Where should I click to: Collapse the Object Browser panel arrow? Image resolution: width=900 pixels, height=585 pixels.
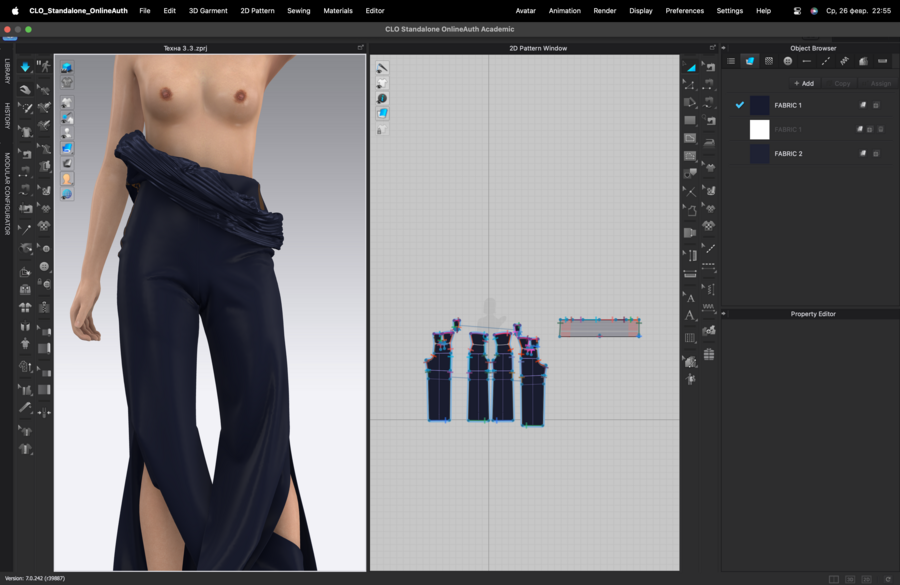pos(724,48)
